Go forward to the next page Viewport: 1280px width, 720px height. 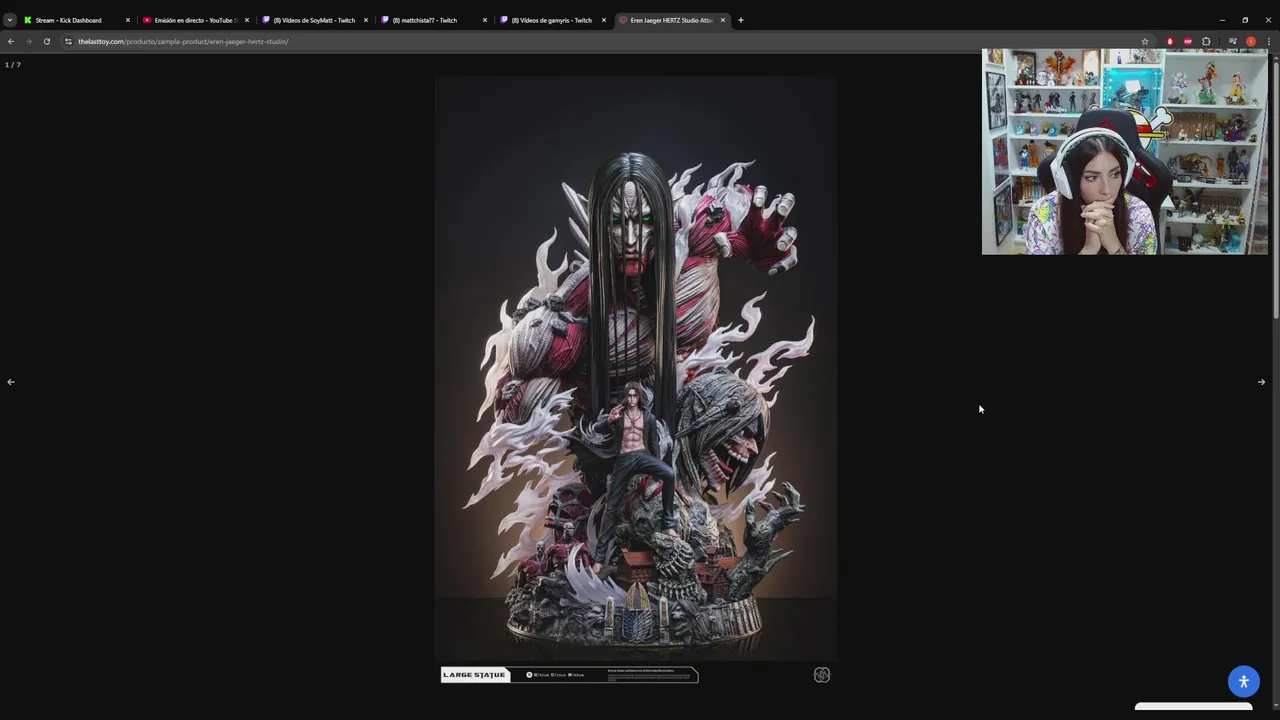click(28, 41)
